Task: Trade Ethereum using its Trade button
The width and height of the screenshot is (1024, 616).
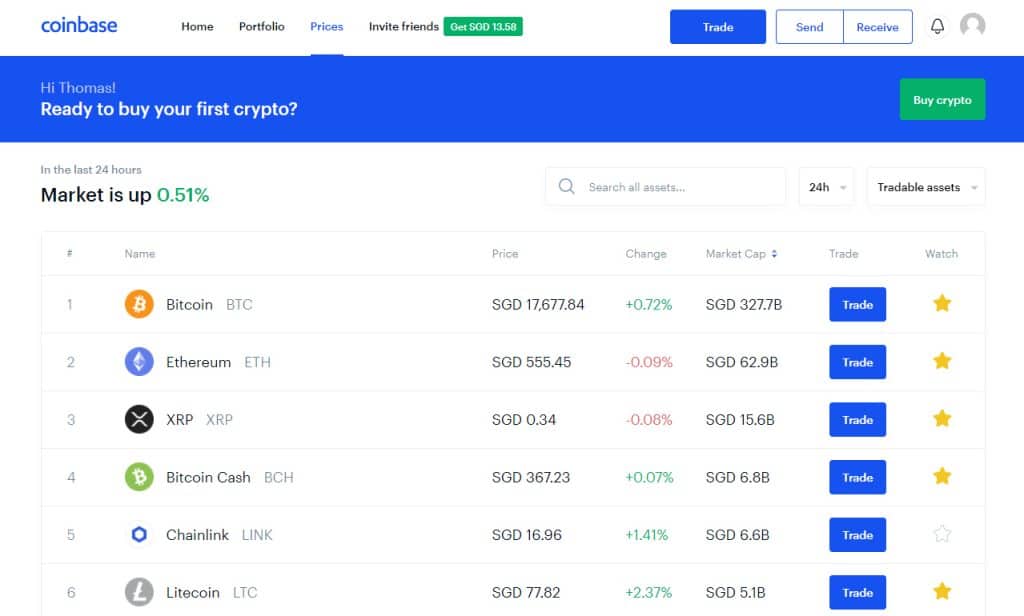Action: 857,362
